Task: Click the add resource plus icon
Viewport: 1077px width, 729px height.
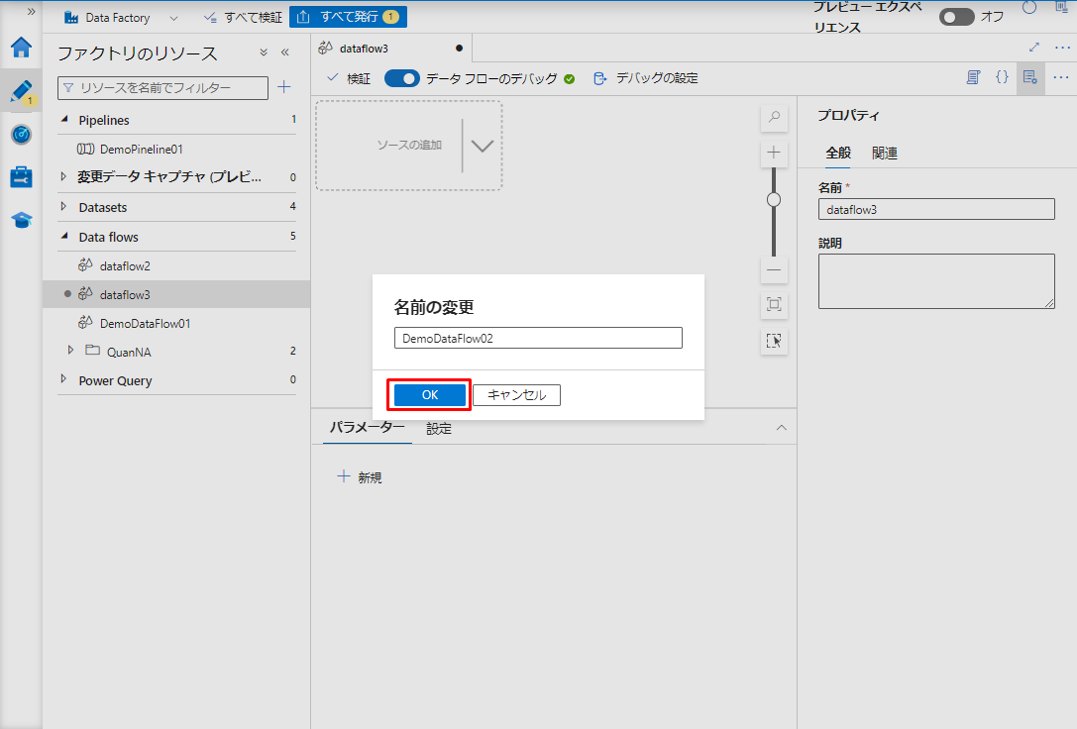Action: tap(284, 87)
